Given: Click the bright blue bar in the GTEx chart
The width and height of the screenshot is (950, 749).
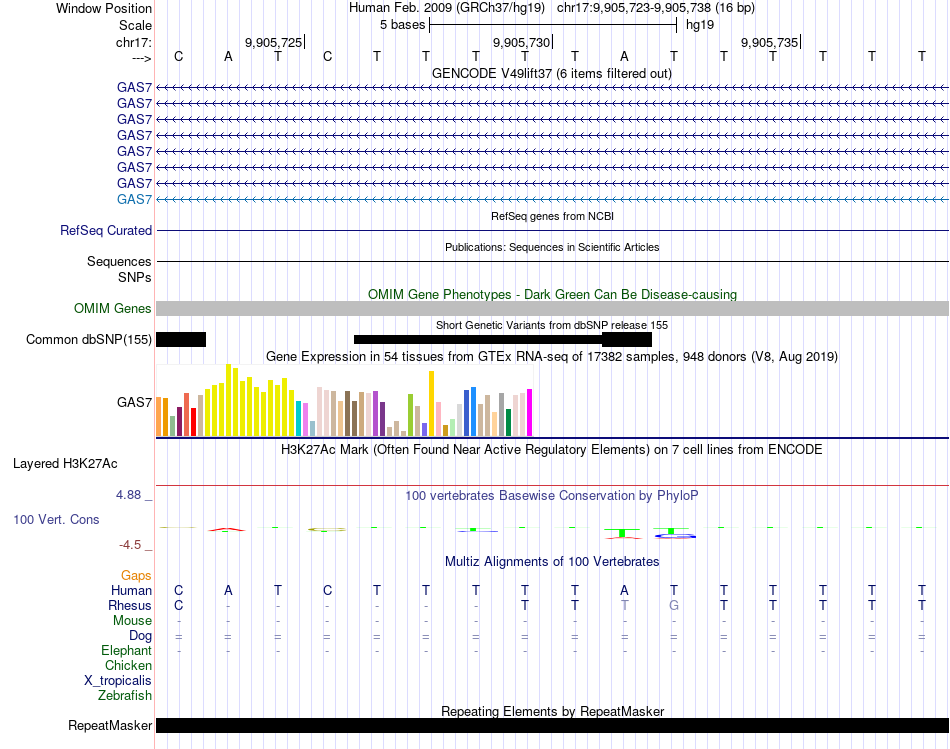Looking at the screenshot, I should 474,411.
